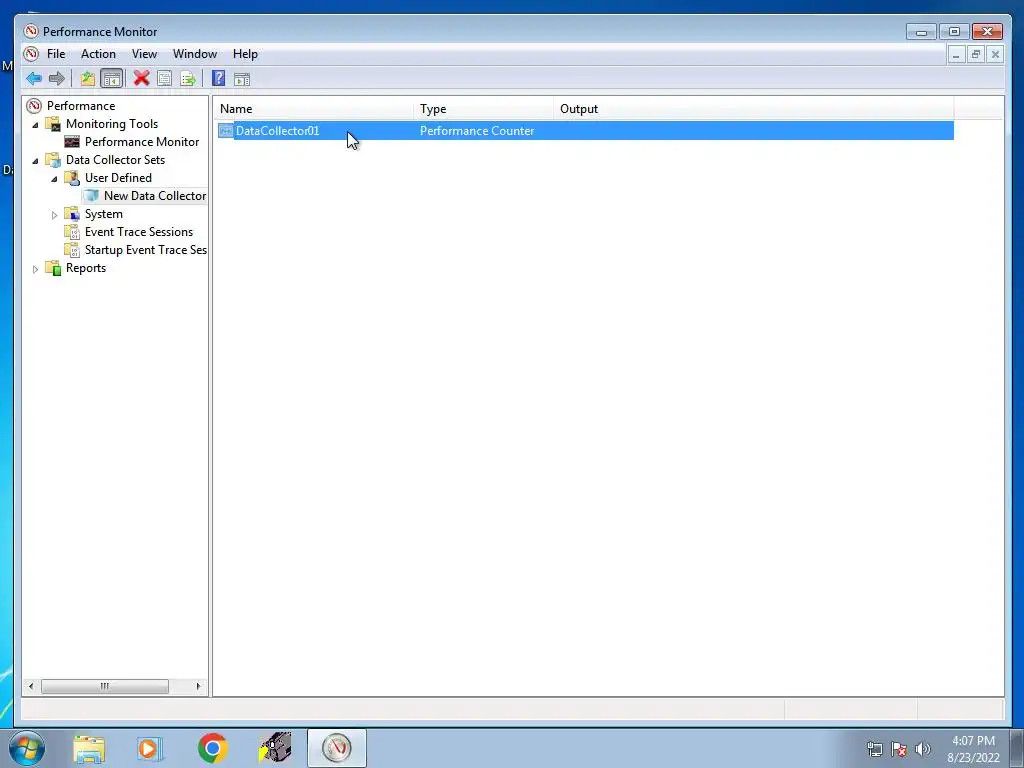This screenshot has width=1024, height=768.
Task: Toggle Show/Hide Action Pane toolbar icon
Action: [242, 79]
